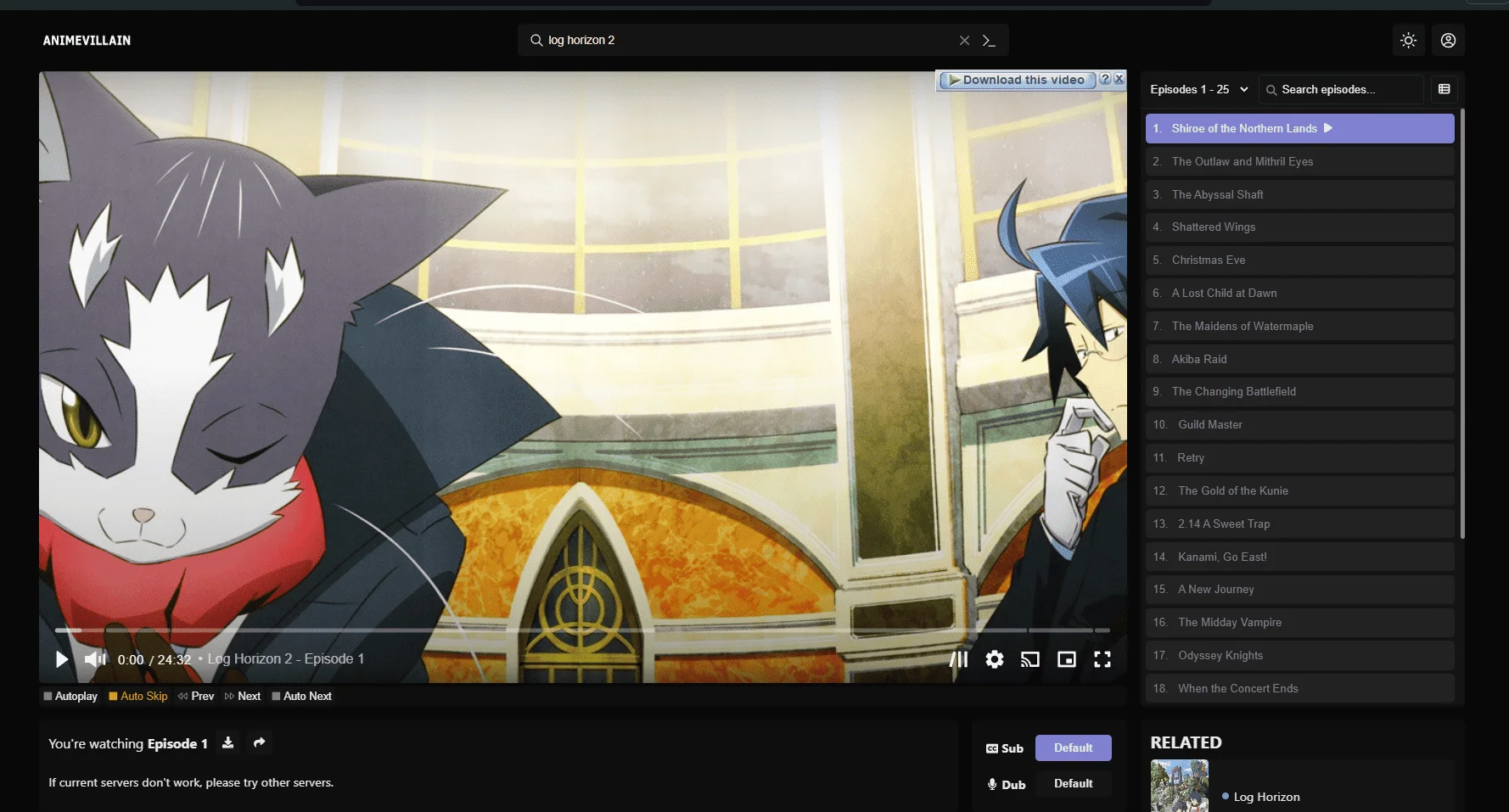Share the episode arrow icon
Screen dimensions: 1509x812
pyautogui.click(x=260, y=742)
